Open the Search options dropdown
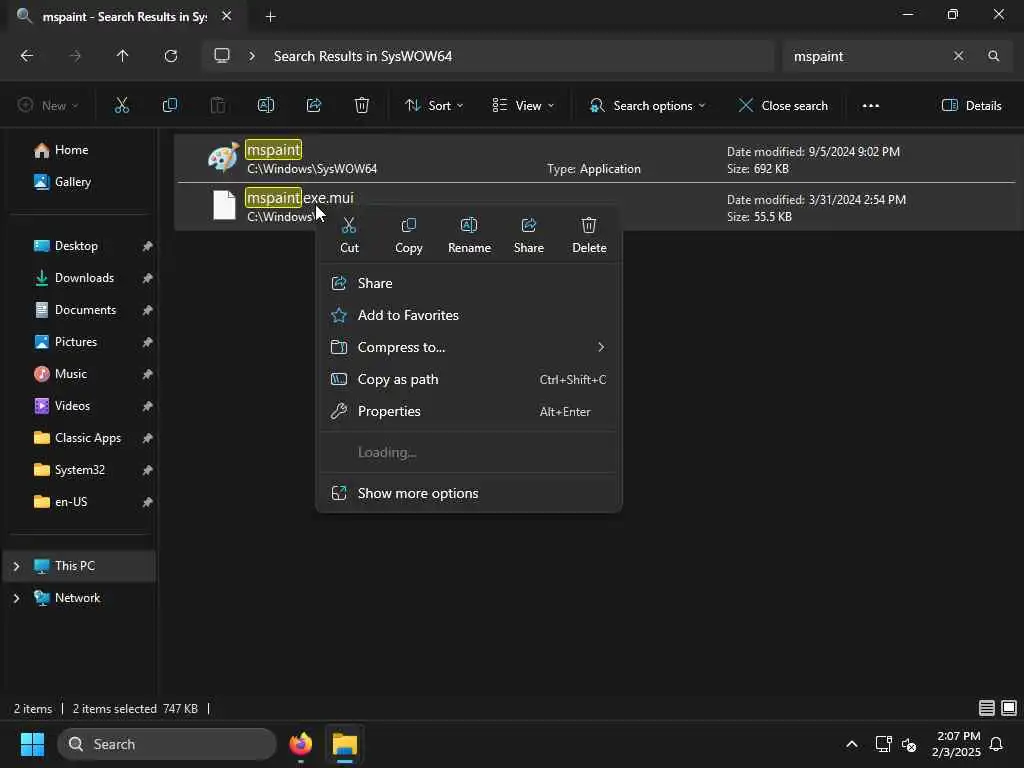 [647, 105]
